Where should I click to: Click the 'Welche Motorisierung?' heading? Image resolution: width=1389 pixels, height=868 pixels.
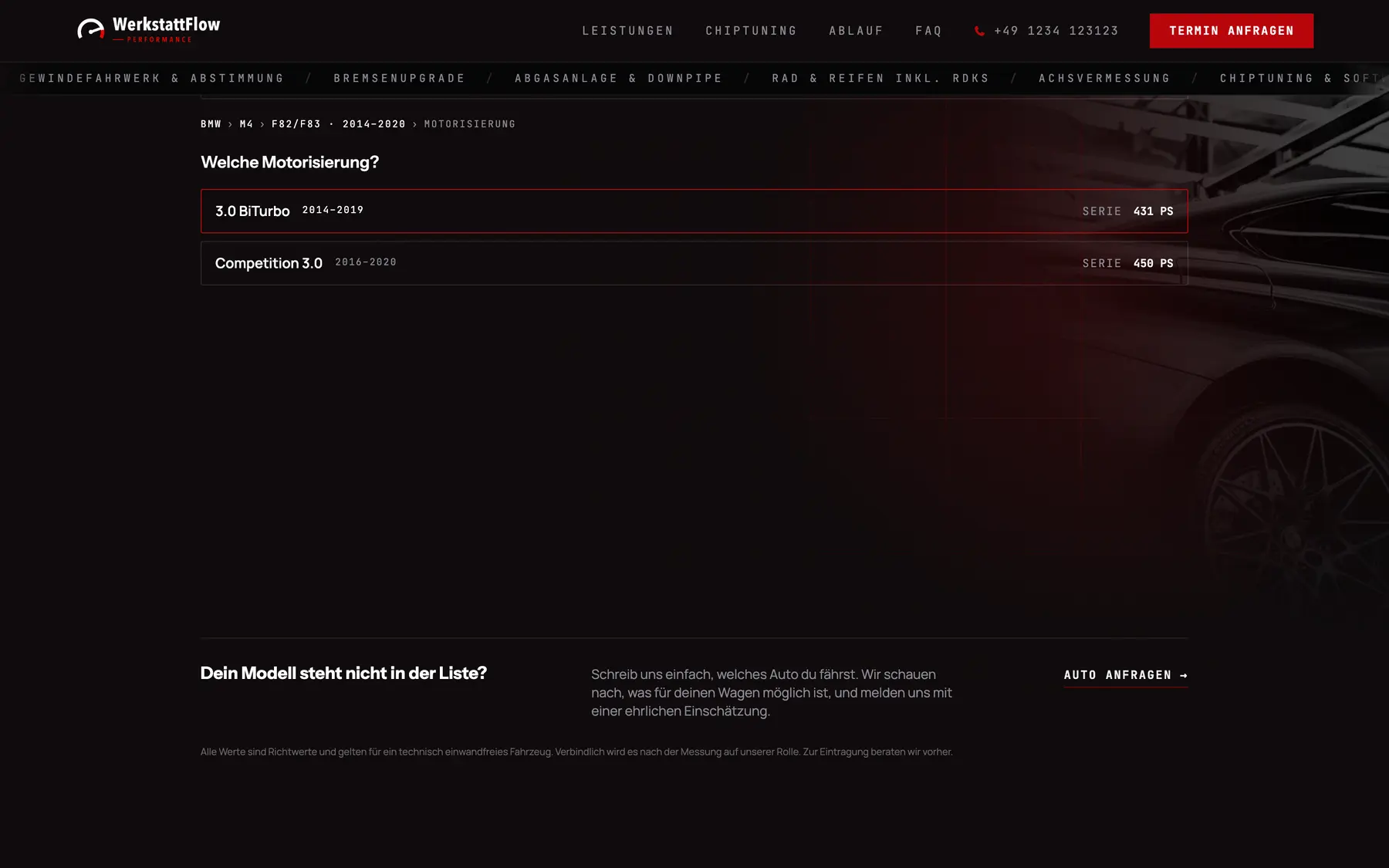click(x=289, y=162)
